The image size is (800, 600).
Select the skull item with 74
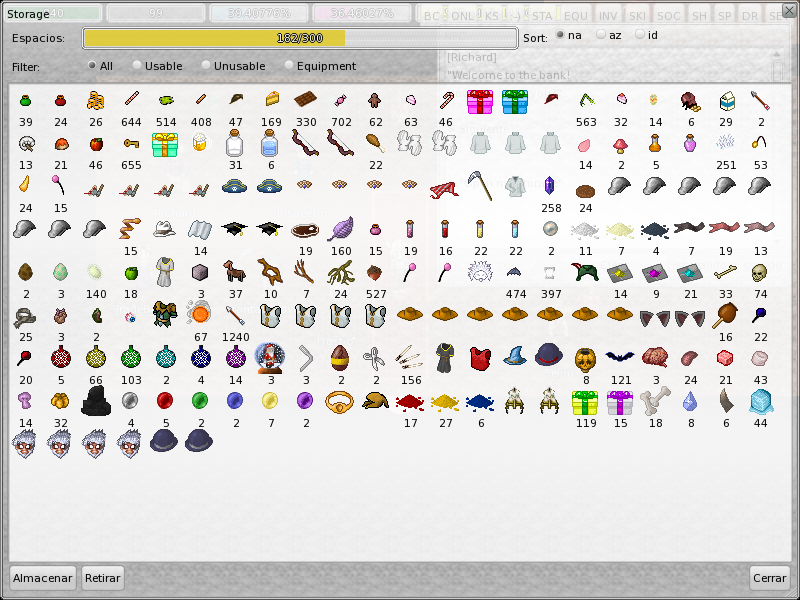tap(760, 272)
